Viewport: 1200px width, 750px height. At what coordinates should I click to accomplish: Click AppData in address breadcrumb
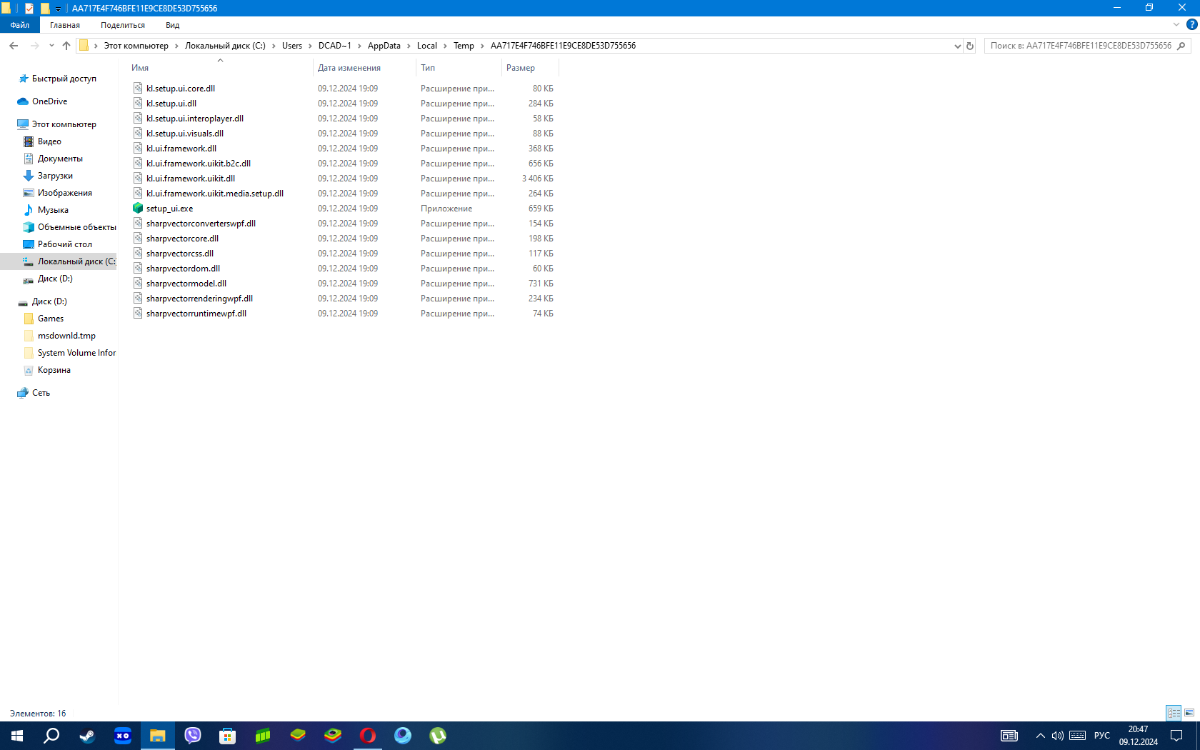click(x=384, y=45)
